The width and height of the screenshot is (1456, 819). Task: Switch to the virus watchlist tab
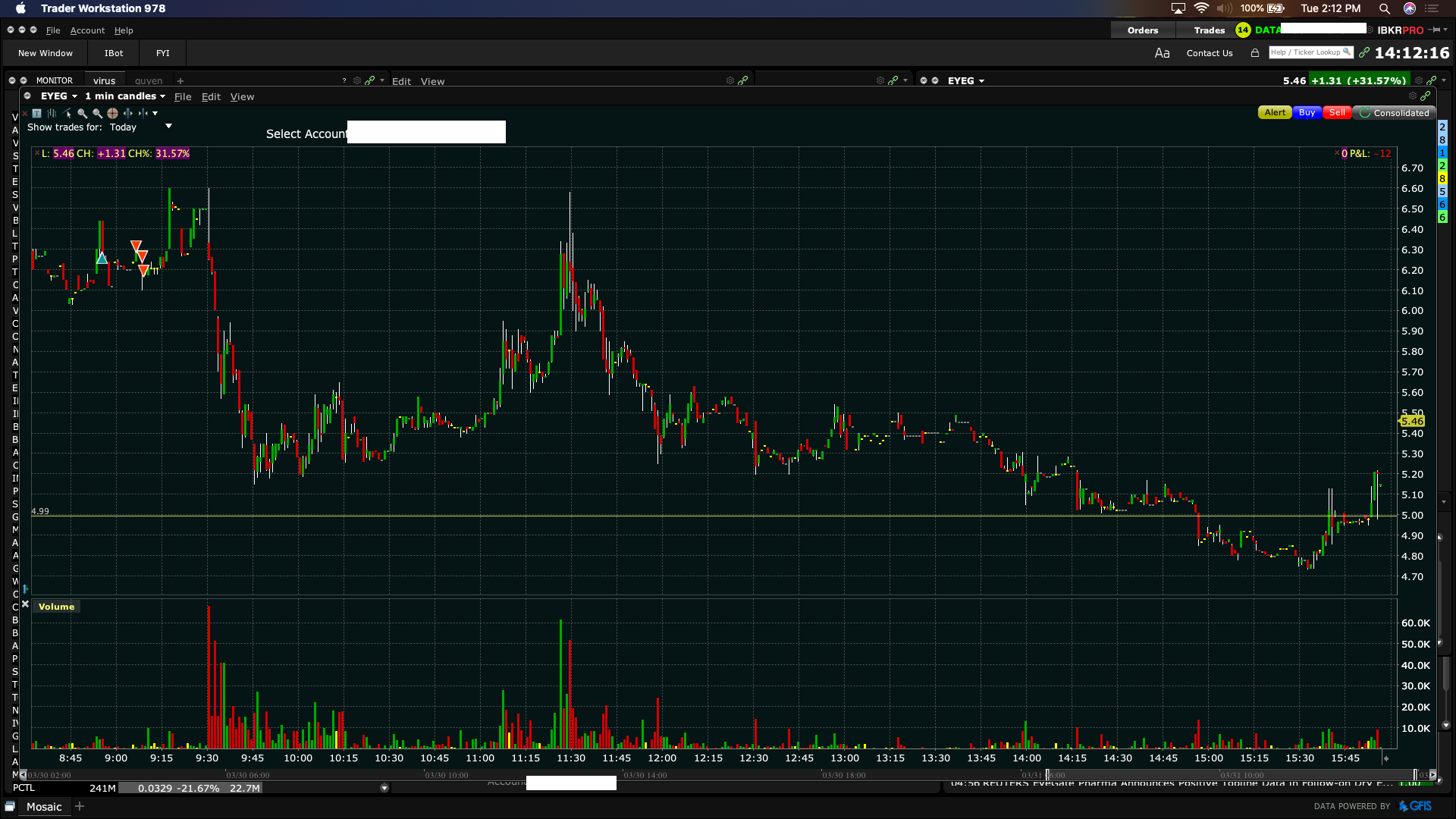(x=105, y=80)
